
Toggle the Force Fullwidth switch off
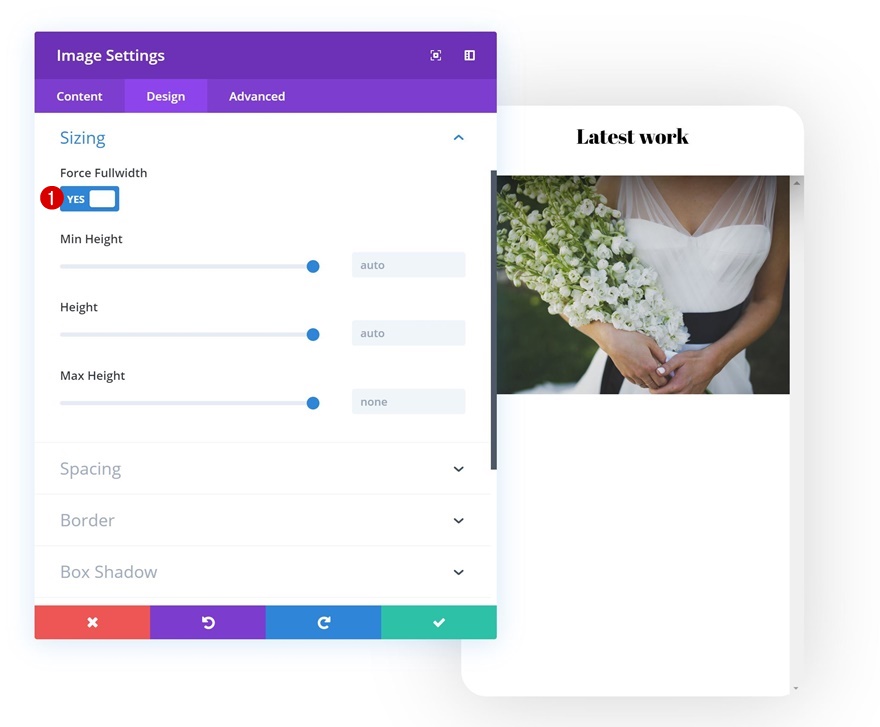(90, 199)
